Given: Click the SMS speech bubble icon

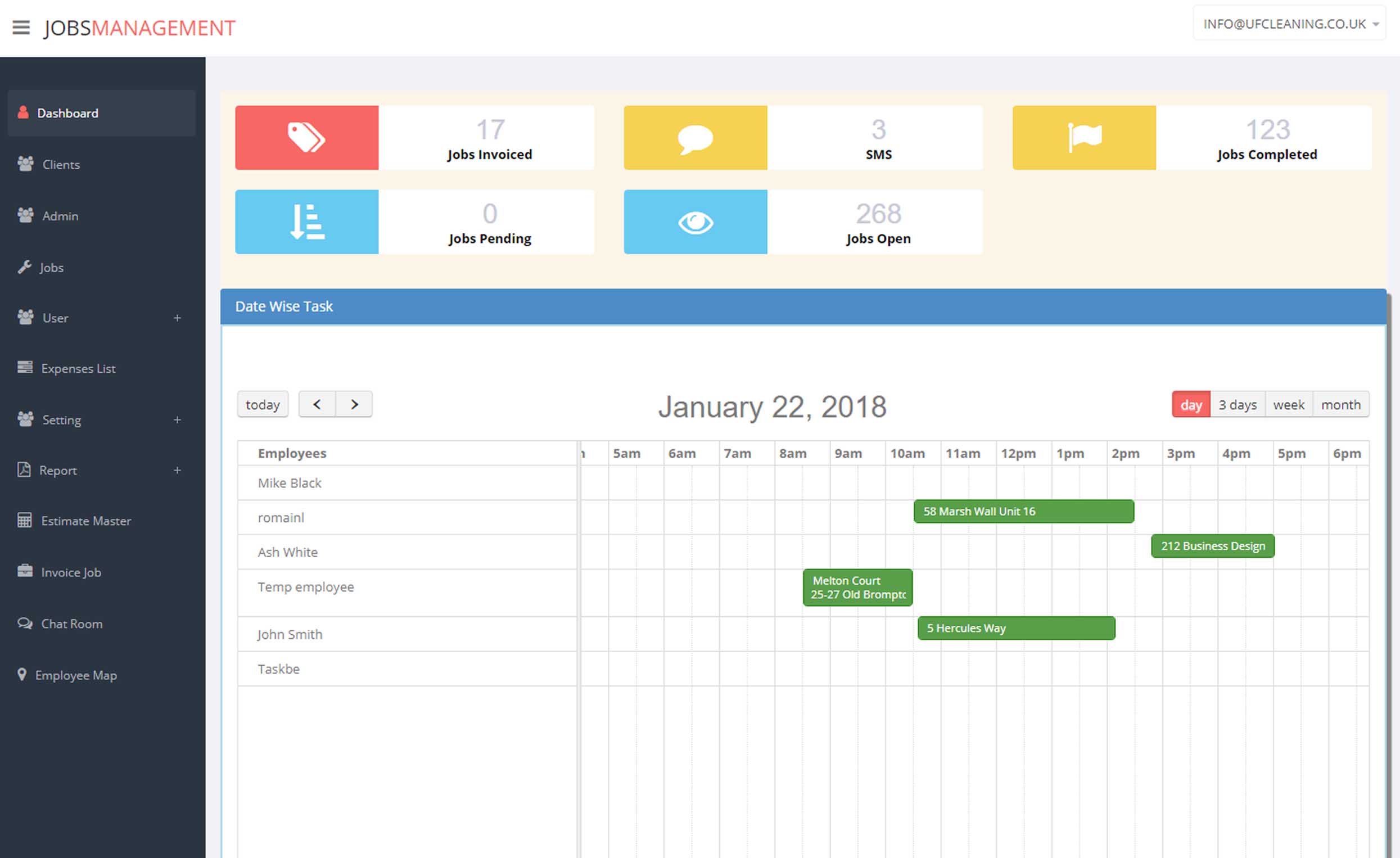Looking at the screenshot, I should pos(695,138).
